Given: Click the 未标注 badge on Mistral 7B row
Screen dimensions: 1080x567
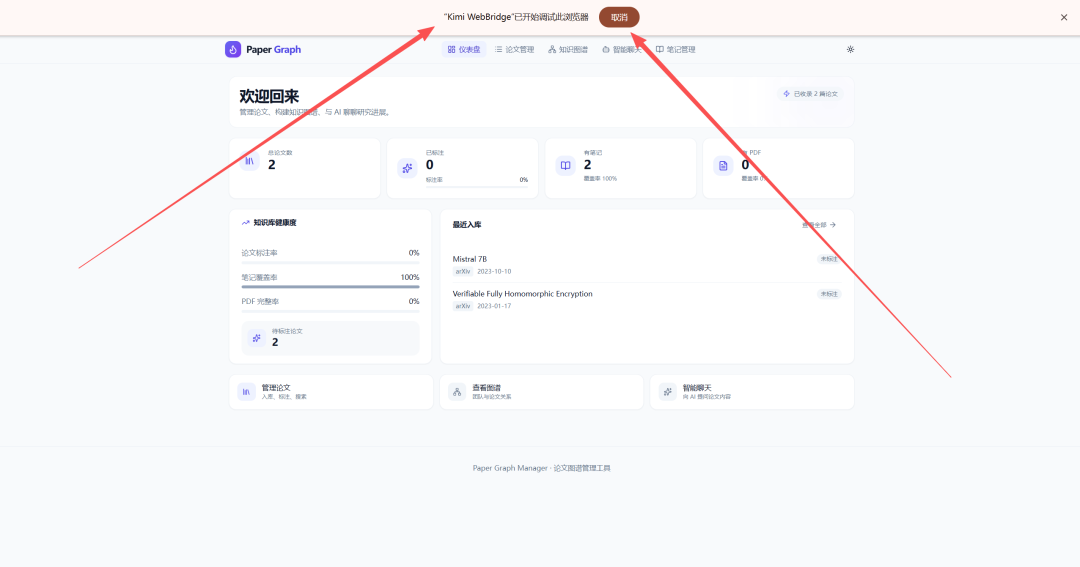Looking at the screenshot, I should 829,259.
